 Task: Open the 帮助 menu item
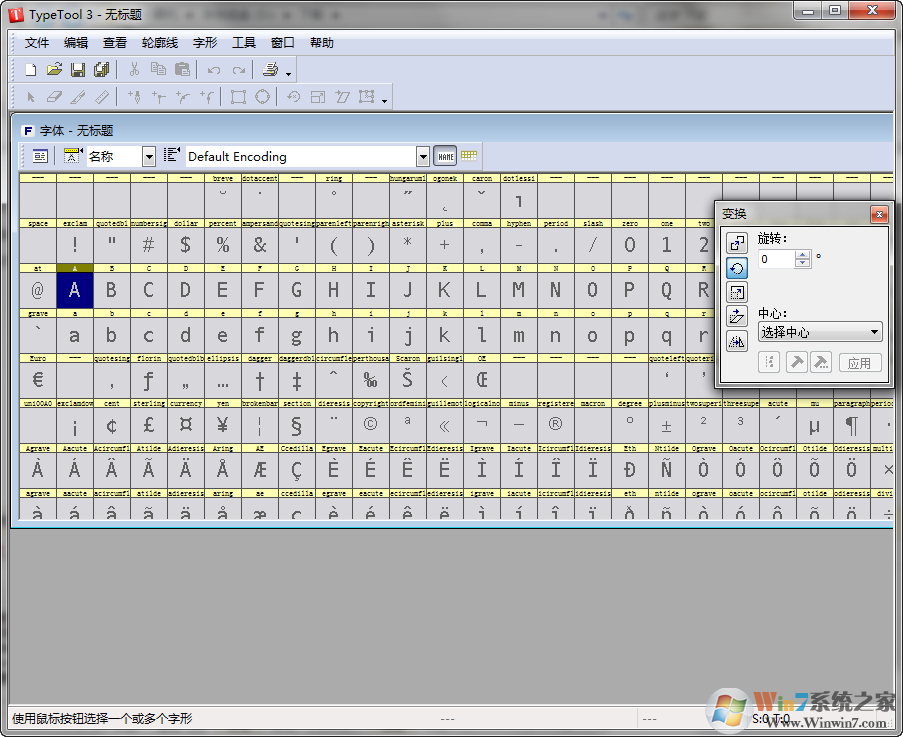pos(321,42)
